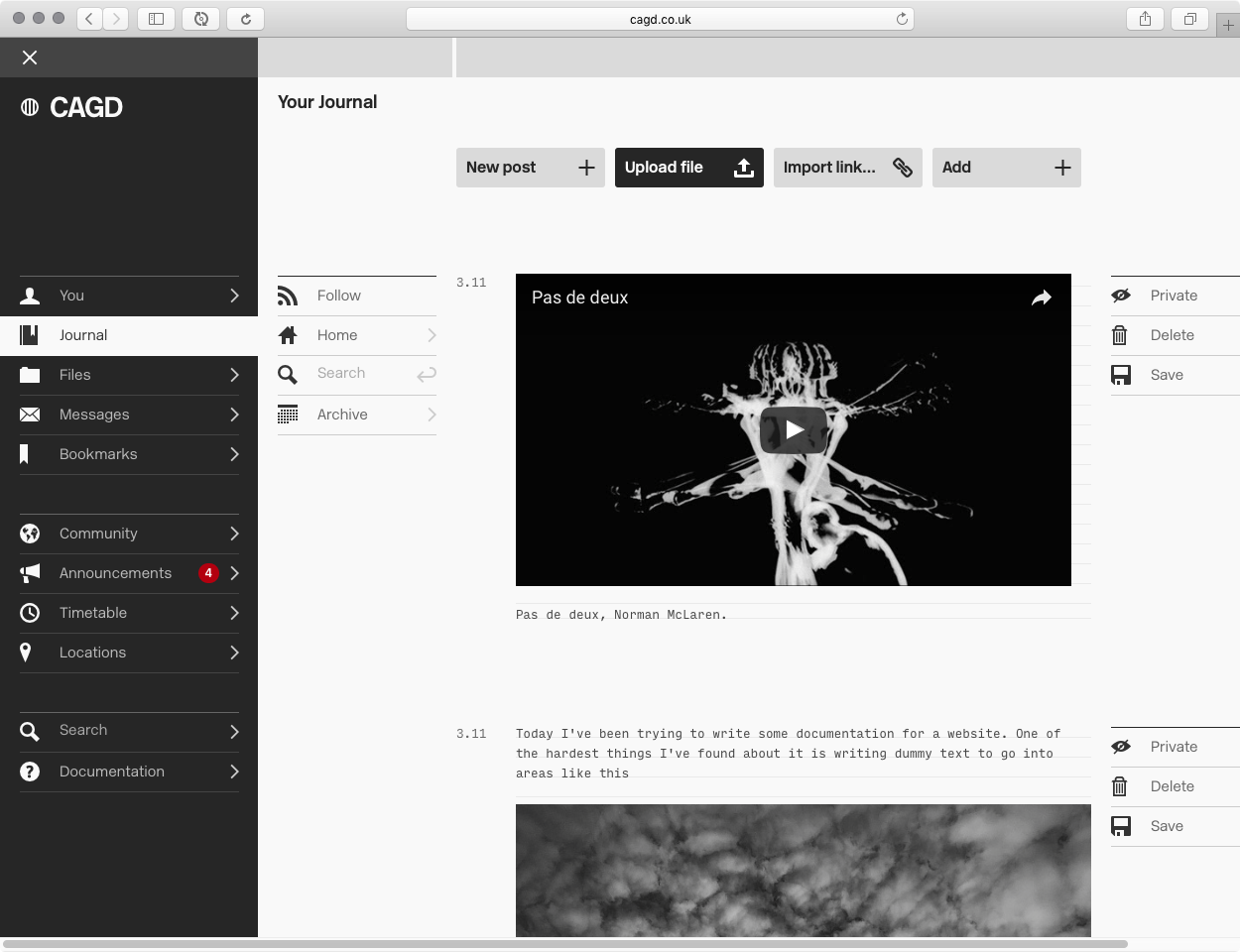Click the sidebar Search magnifier icon
The width and height of the screenshot is (1240, 952).
click(x=30, y=732)
